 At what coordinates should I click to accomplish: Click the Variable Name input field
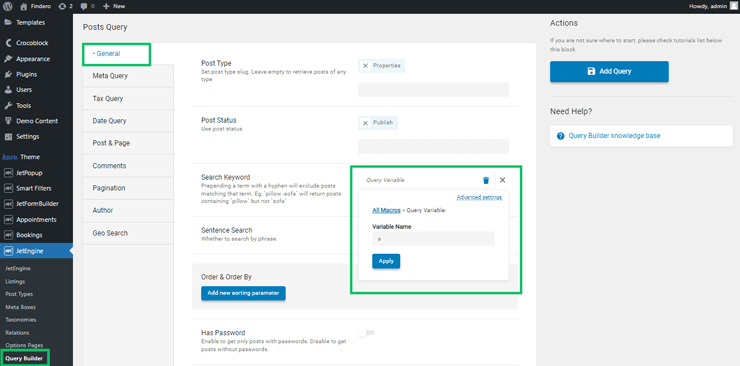(433, 239)
